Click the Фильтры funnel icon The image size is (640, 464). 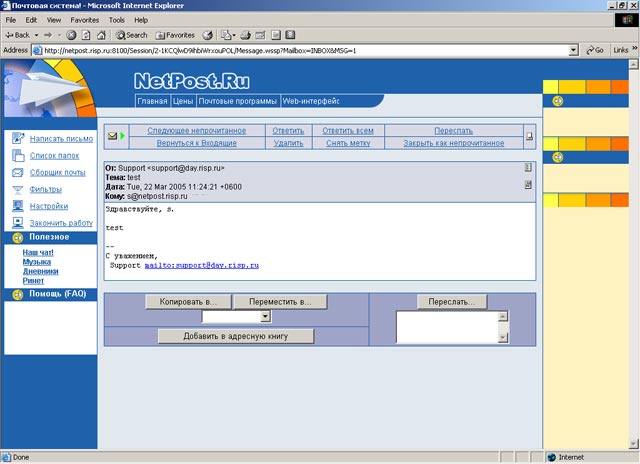pos(18,190)
